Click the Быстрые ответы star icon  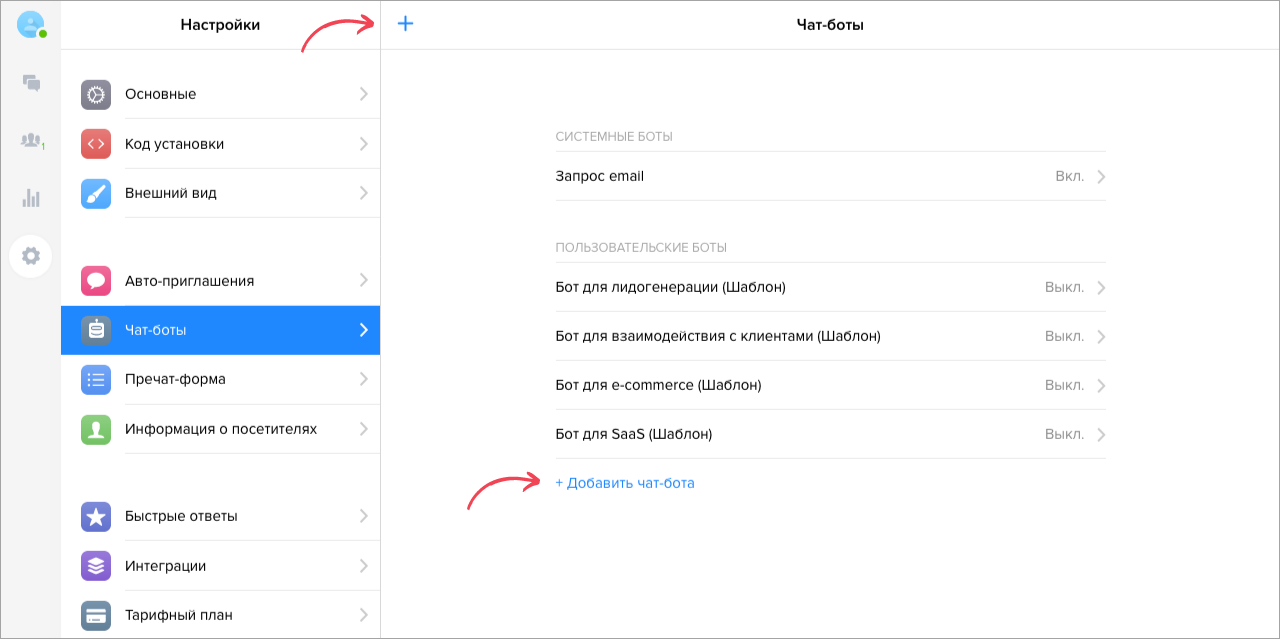coord(96,517)
